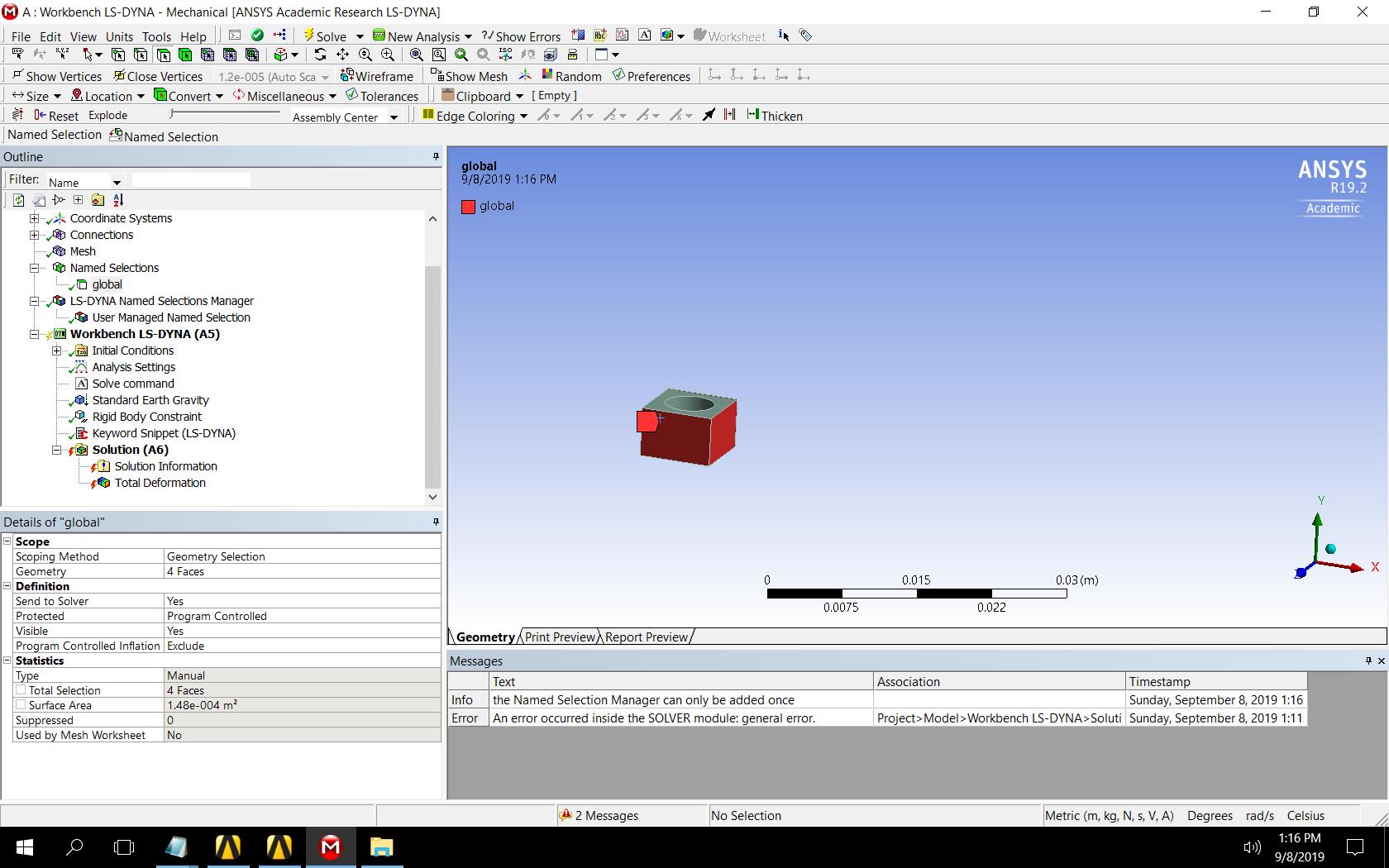
Task: Open the Units menu
Action: 119,36
